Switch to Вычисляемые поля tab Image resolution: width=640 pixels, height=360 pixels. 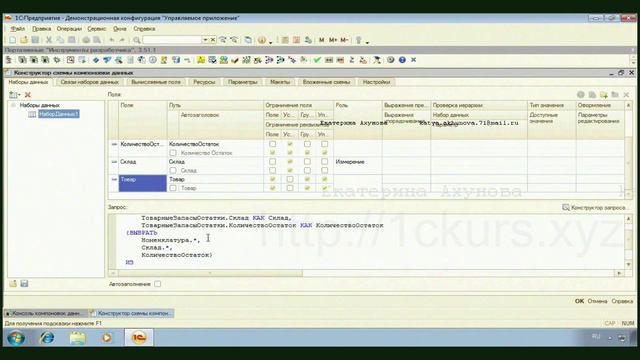[156, 82]
